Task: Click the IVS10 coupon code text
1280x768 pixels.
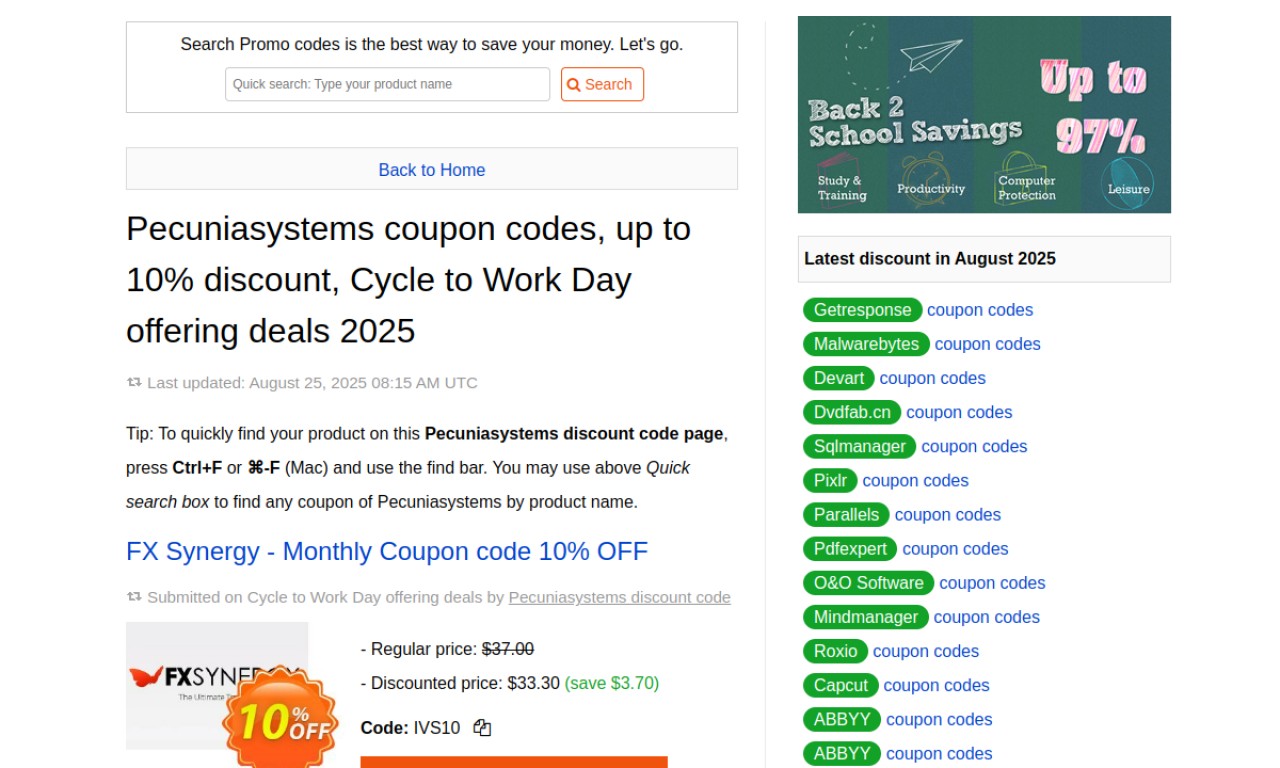Action: [x=437, y=728]
